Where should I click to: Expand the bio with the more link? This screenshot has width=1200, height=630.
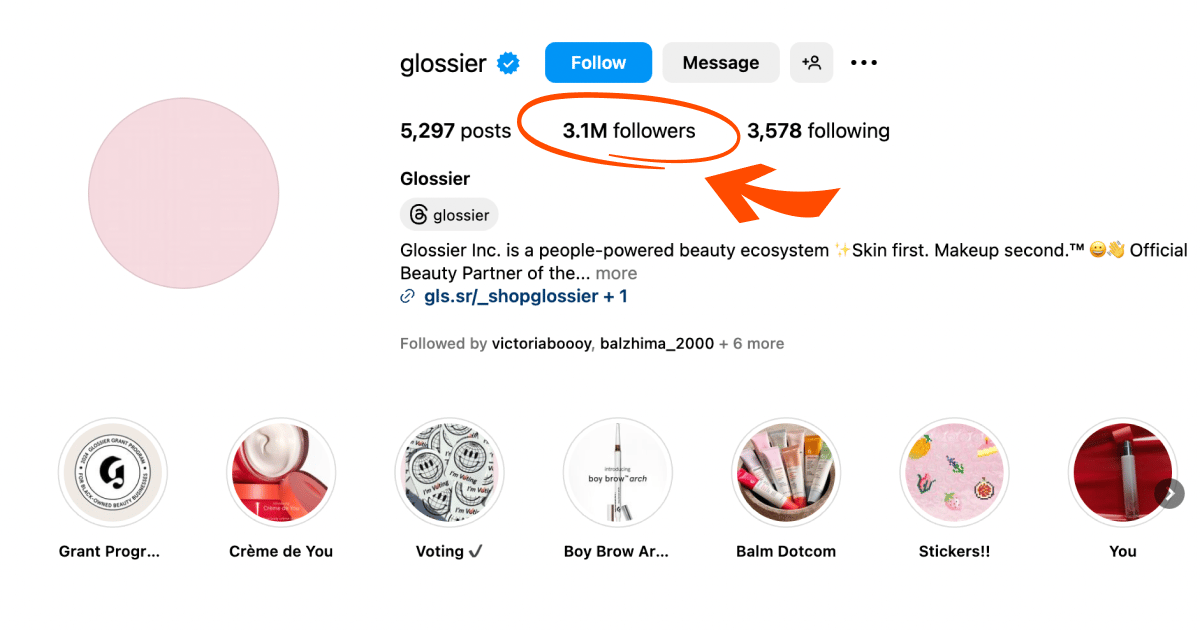[x=617, y=273]
